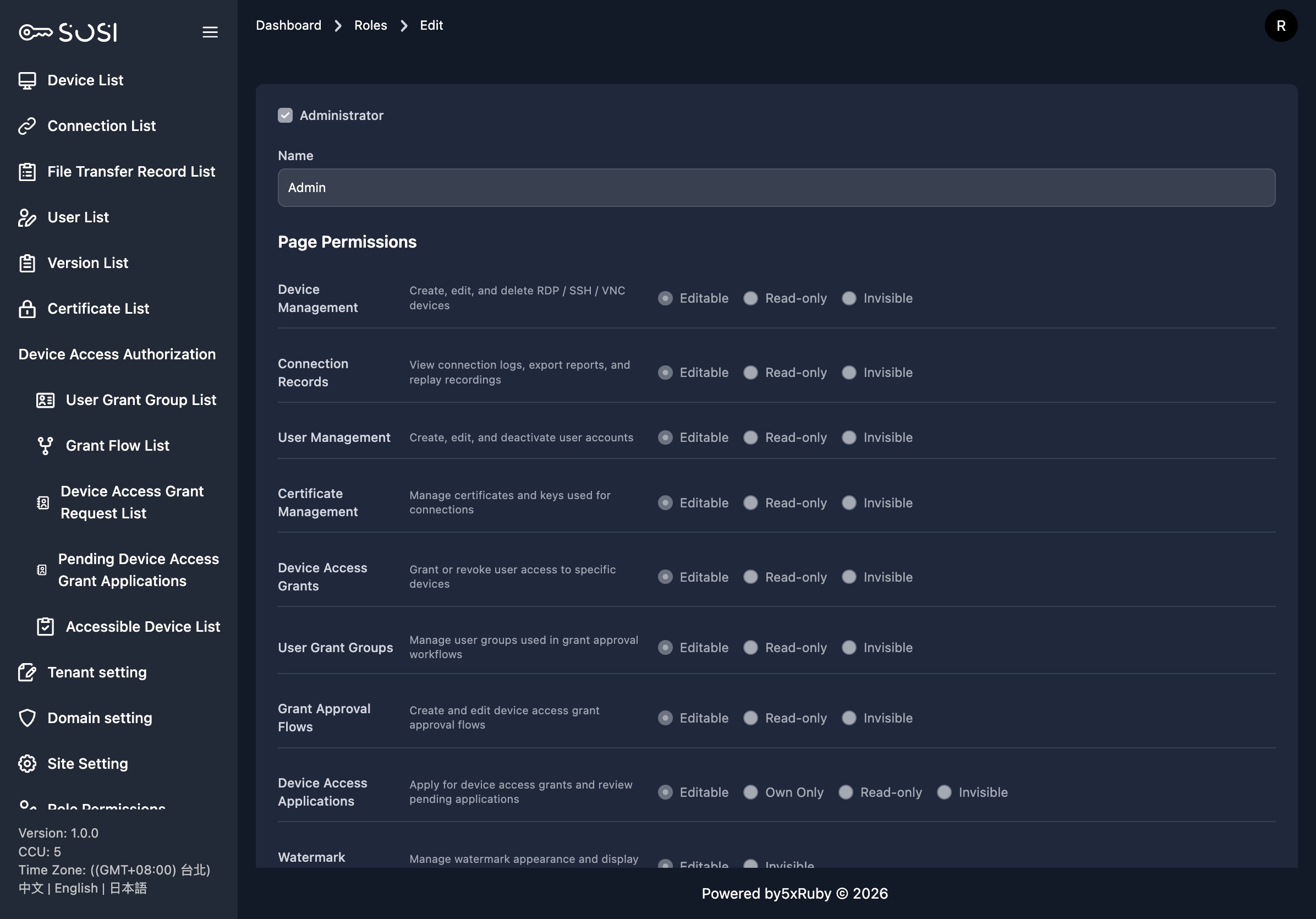The width and height of the screenshot is (1316, 919).
Task: Select Editable for Device Management
Action: click(665, 298)
